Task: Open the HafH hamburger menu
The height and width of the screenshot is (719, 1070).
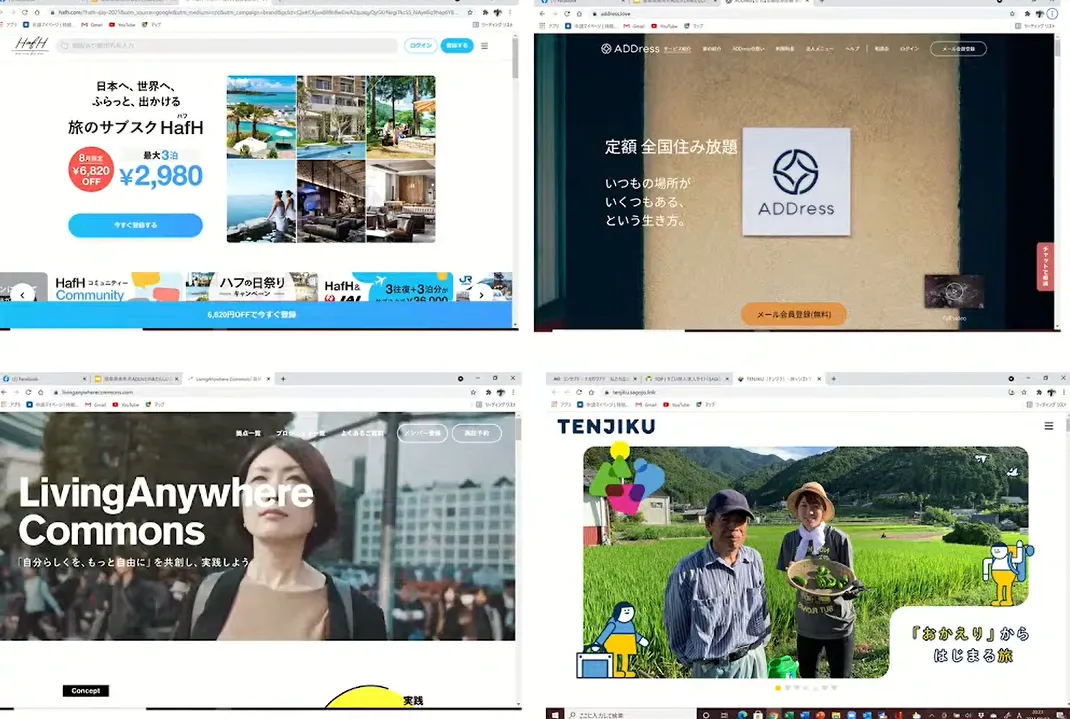Action: pyautogui.click(x=485, y=46)
